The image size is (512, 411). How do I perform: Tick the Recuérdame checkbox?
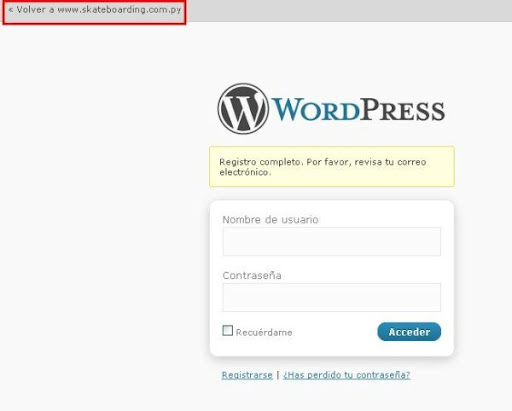click(x=228, y=330)
